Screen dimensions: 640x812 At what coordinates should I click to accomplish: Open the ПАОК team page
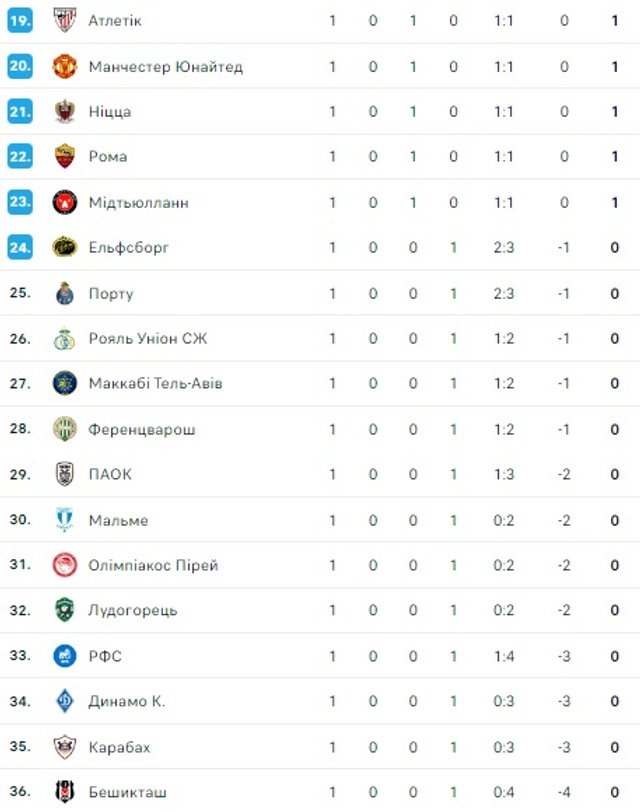(x=109, y=475)
